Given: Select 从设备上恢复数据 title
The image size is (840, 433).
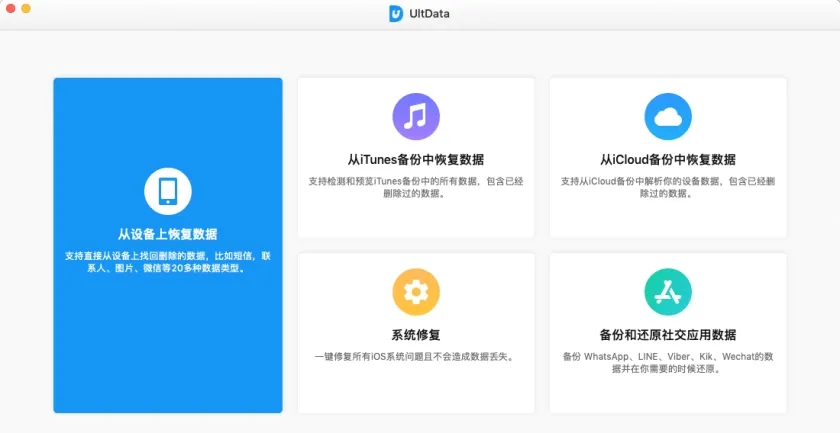Looking at the screenshot, I should 167,235.
